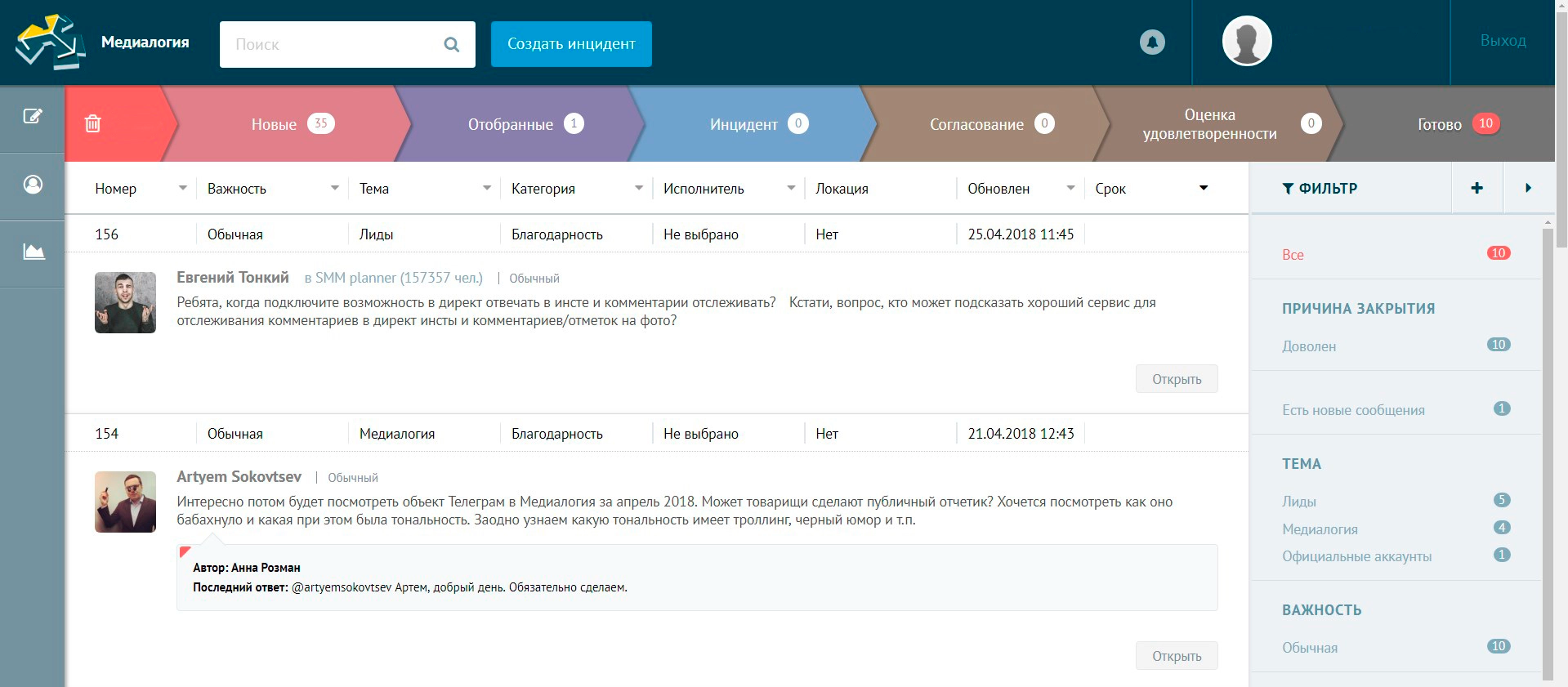Filter by Медиалогия topic

pyautogui.click(x=1320, y=529)
